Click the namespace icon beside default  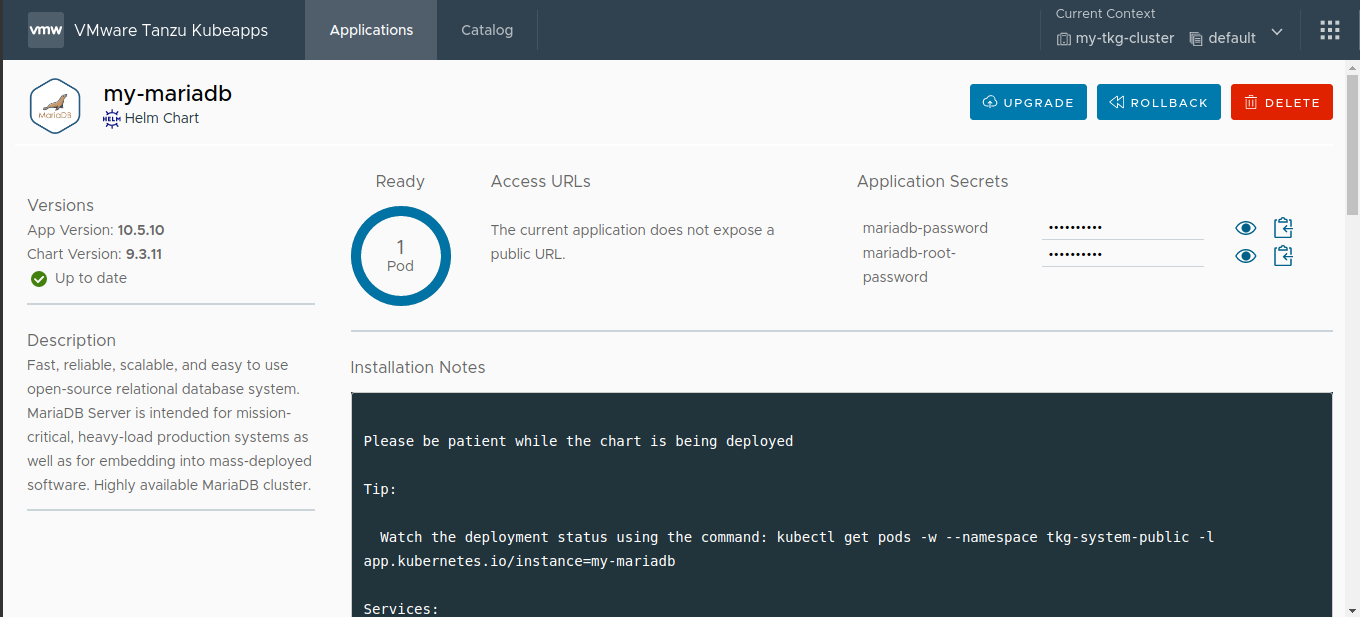(1196, 38)
